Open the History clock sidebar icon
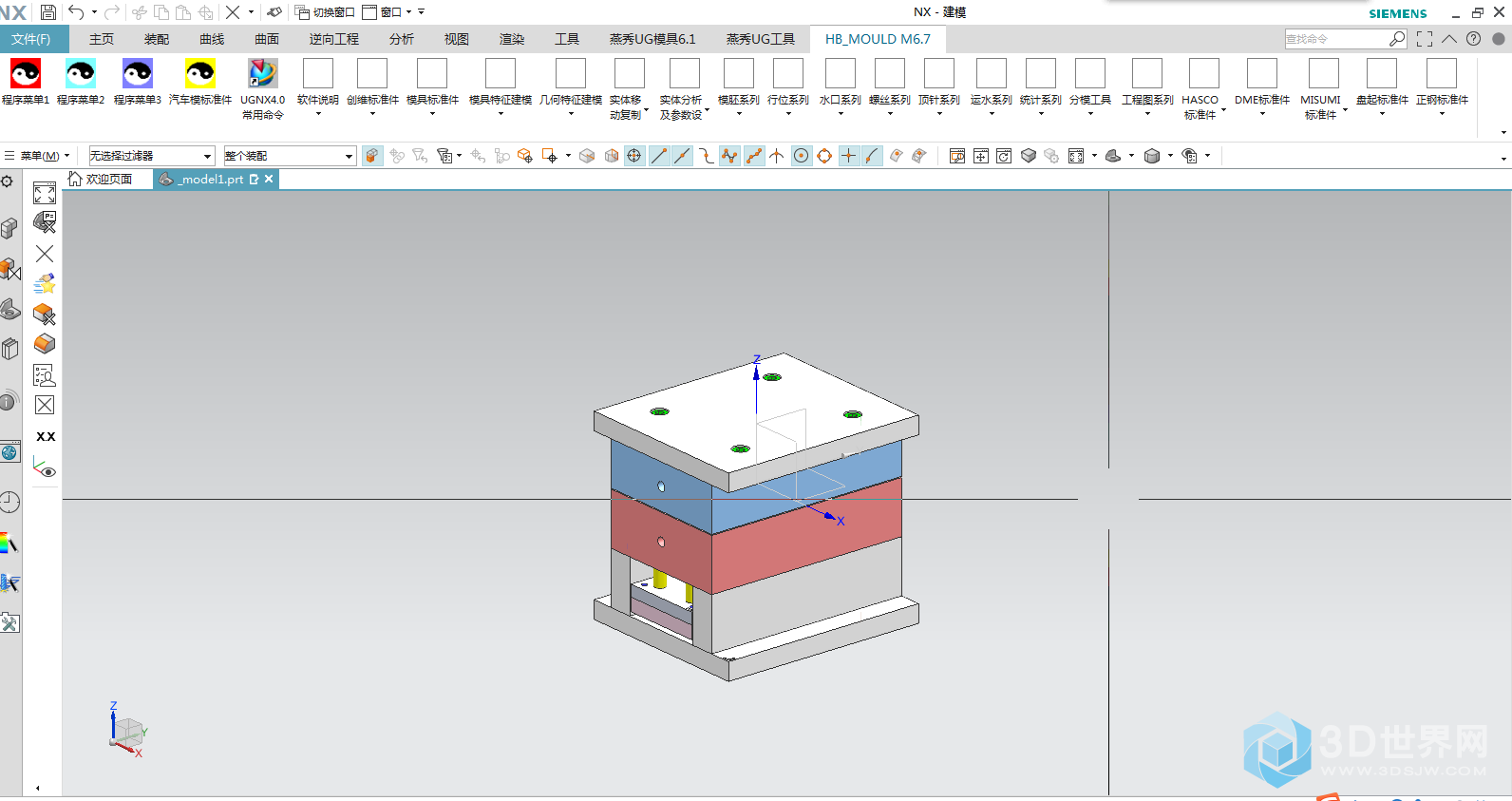The width and height of the screenshot is (1512, 801). tap(9, 503)
